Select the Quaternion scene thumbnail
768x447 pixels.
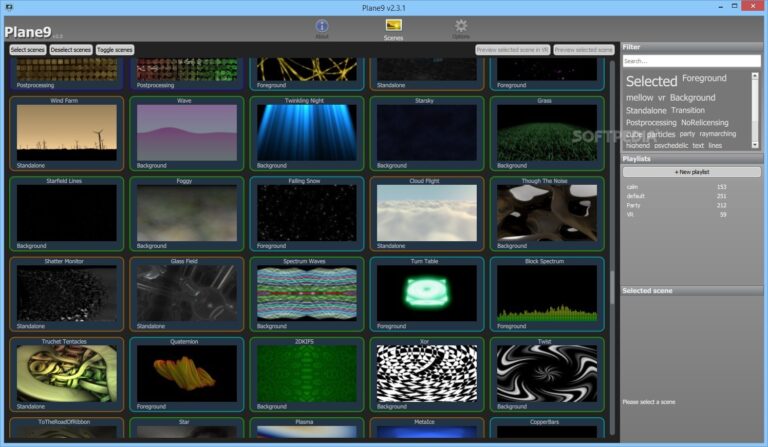187,374
